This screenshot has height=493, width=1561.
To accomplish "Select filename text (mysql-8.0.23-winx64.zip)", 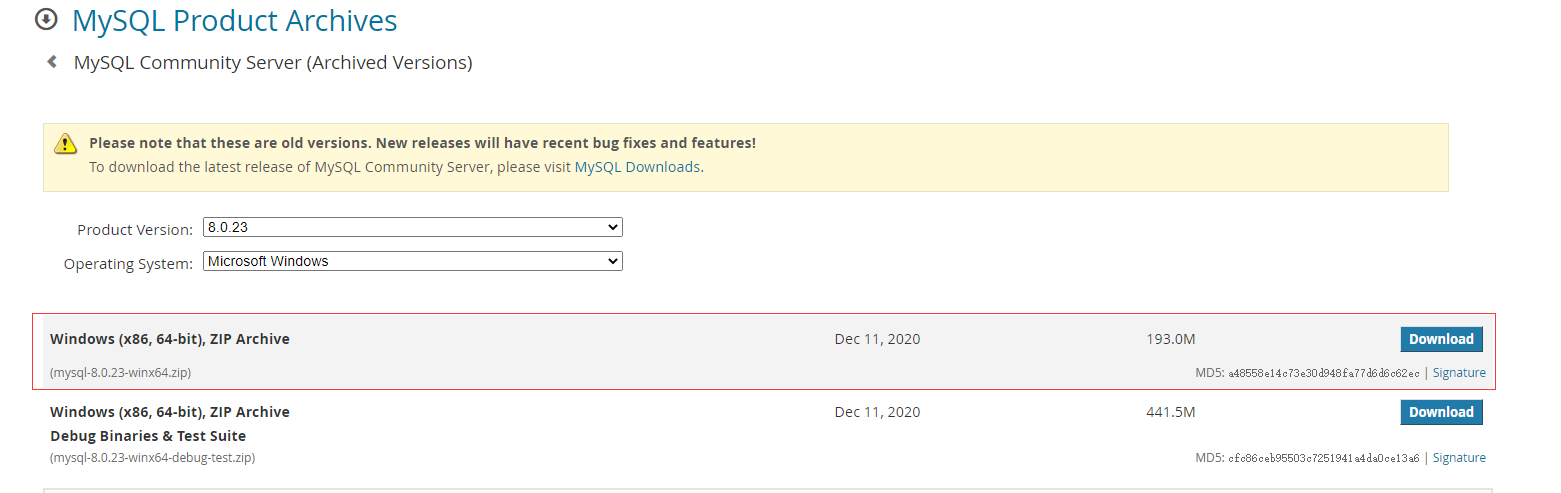I will pos(120,373).
